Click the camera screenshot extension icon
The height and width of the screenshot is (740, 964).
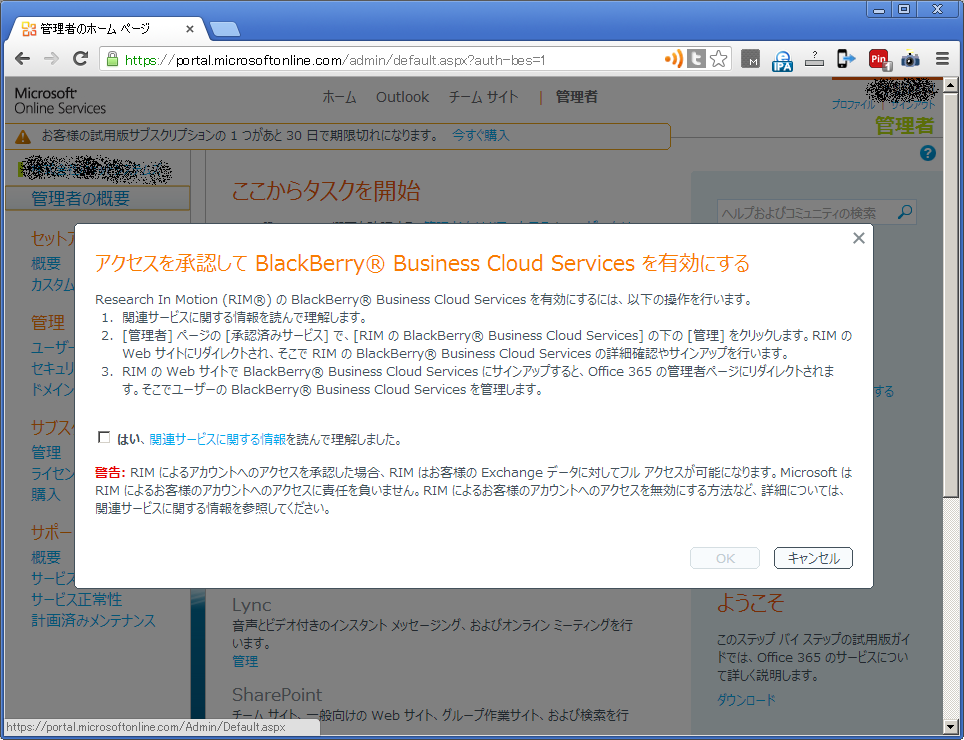click(910, 59)
